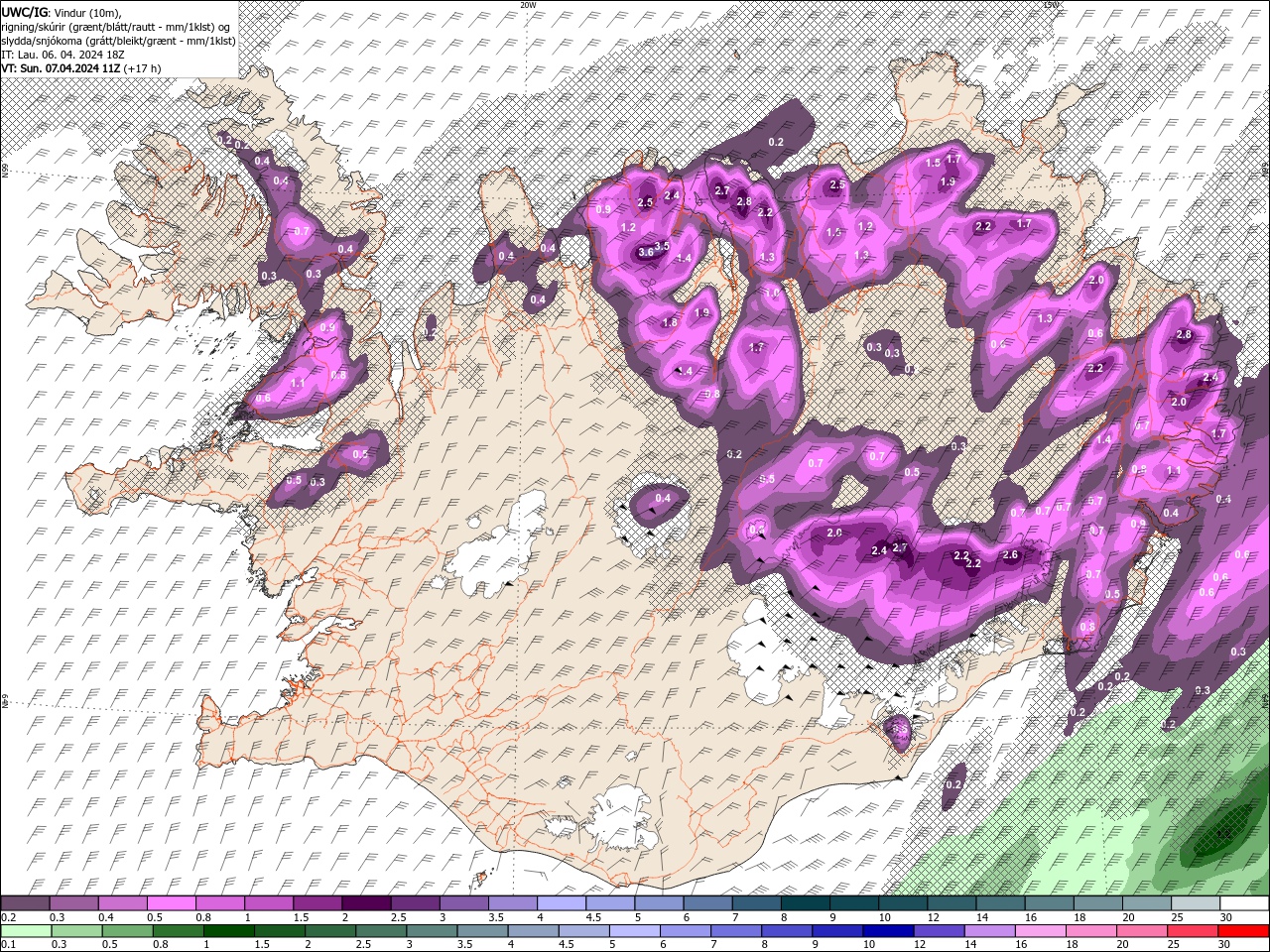Click the 3.6 snowfall value on the map
The width and height of the screenshot is (1270, 952).
[646, 252]
